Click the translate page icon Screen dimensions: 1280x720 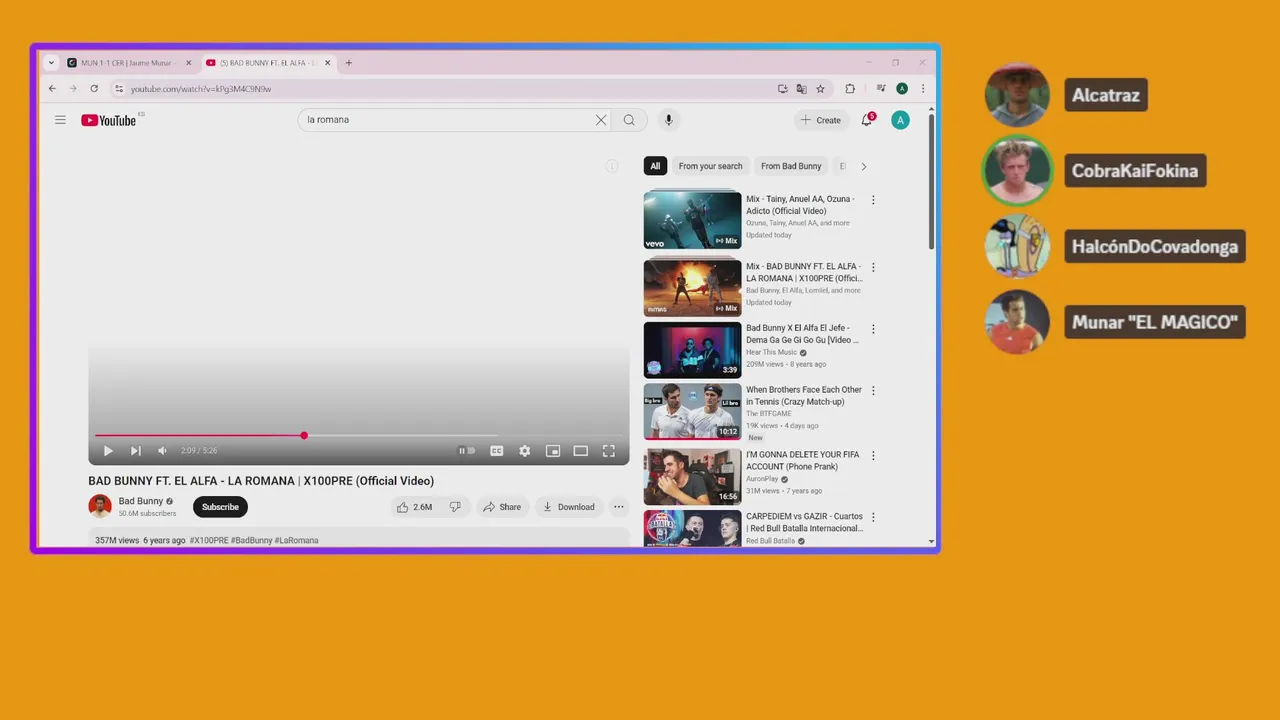(801, 89)
